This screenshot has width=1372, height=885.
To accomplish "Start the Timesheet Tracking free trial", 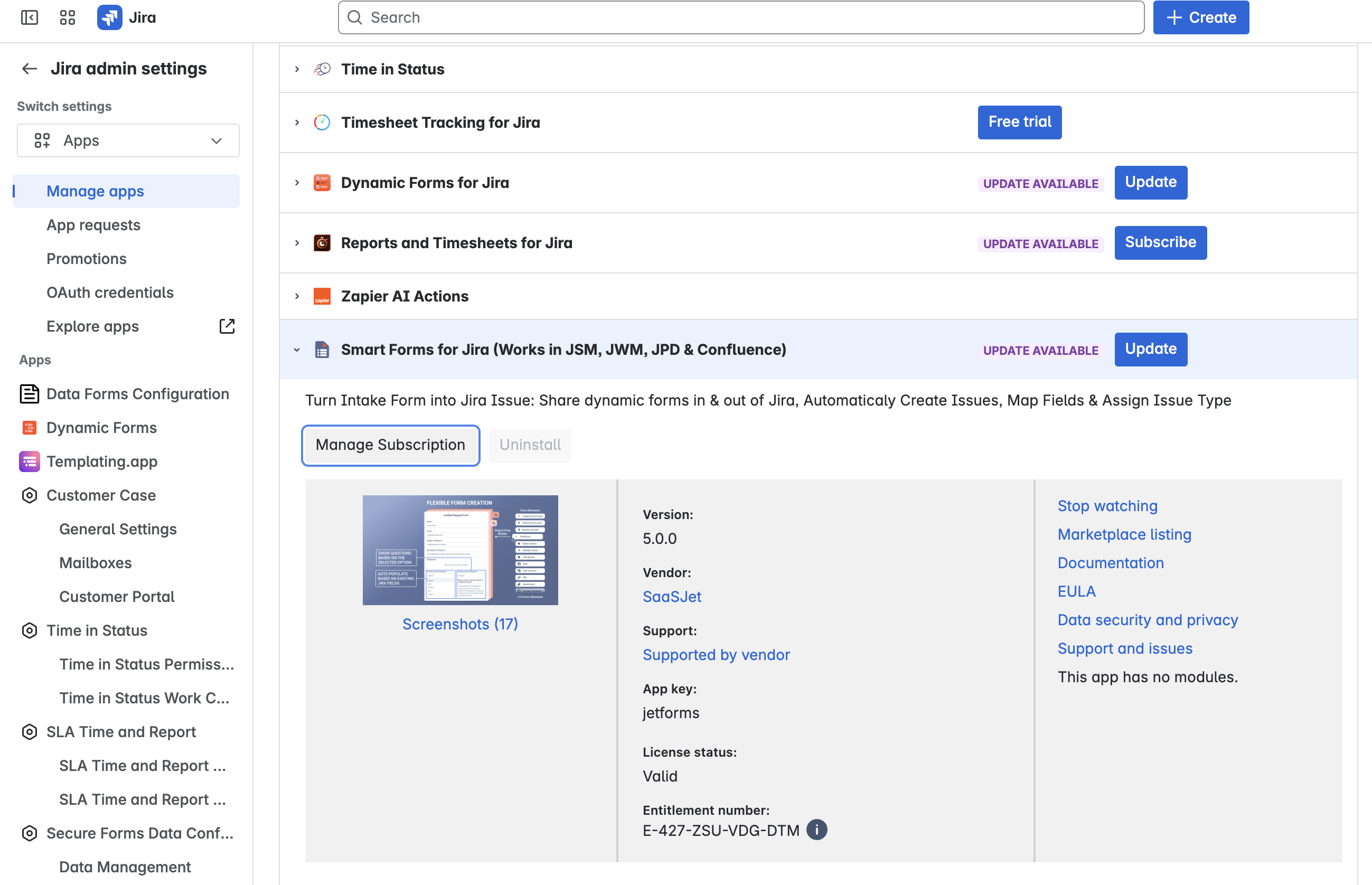I will pyautogui.click(x=1019, y=122).
